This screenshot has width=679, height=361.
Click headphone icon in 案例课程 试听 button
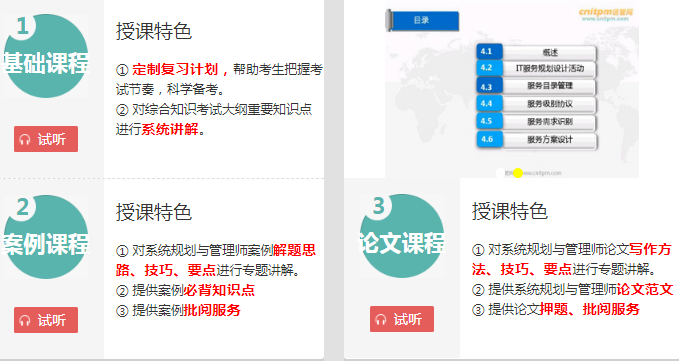click(x=25, y=320)
